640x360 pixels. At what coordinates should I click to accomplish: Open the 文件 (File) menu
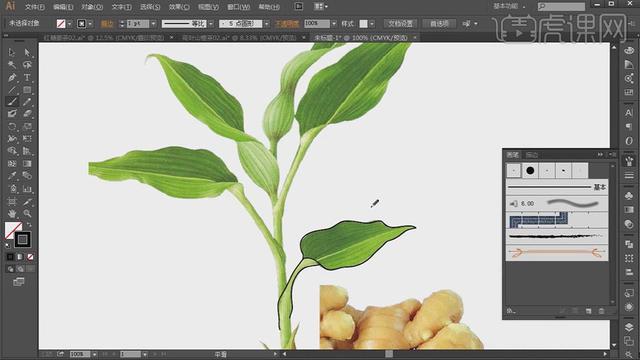coord(35,7)
